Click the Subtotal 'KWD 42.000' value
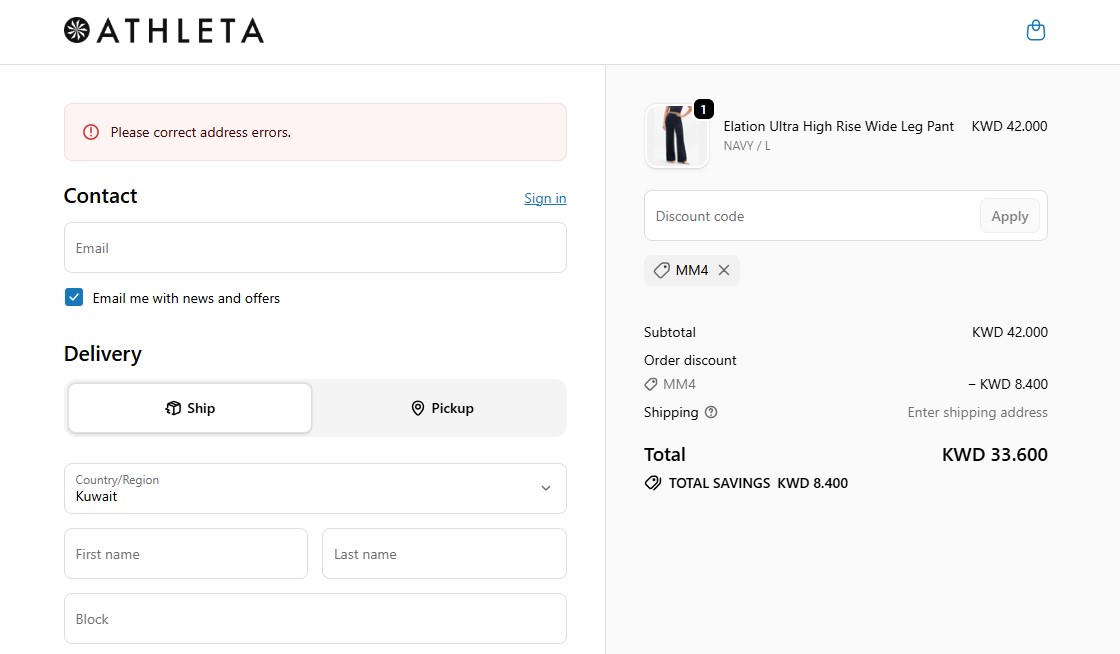 pos(1009,332)
